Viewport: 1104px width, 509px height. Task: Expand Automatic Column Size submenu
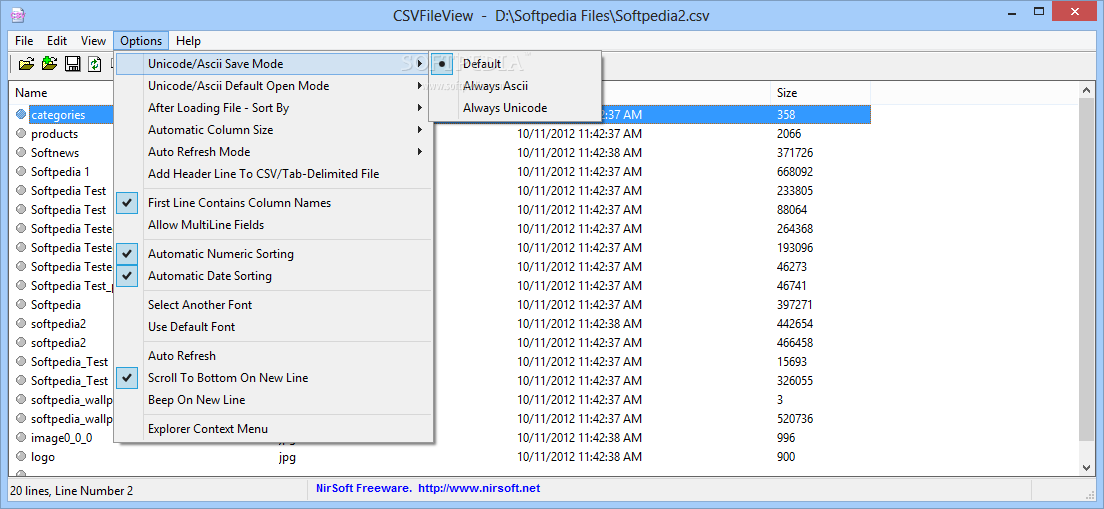click(273, 130)
